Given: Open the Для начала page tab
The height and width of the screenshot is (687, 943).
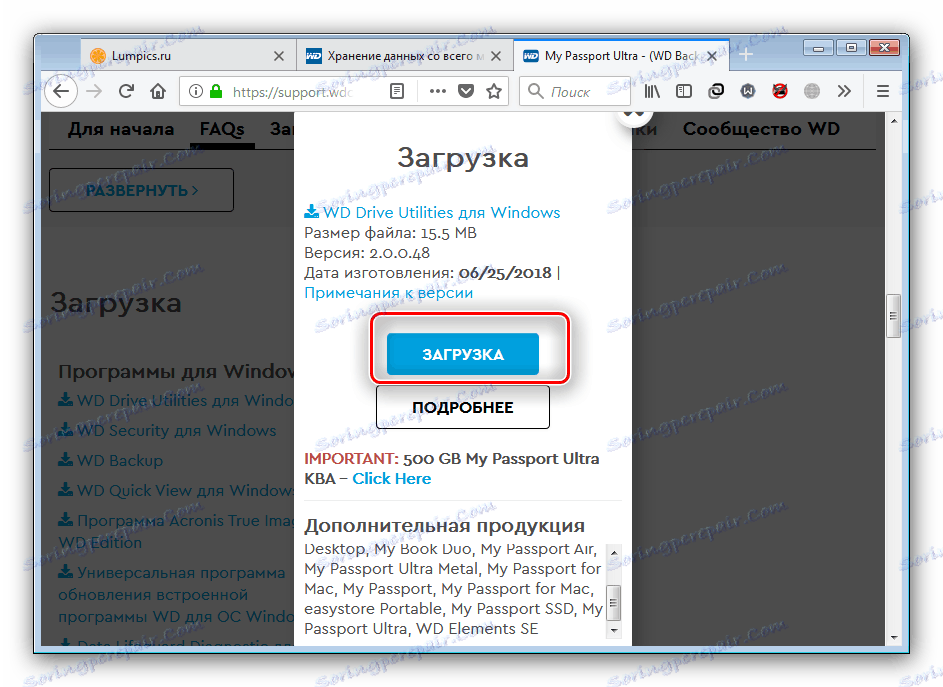Looking at the screenshot, I should [x=121, y=129].
